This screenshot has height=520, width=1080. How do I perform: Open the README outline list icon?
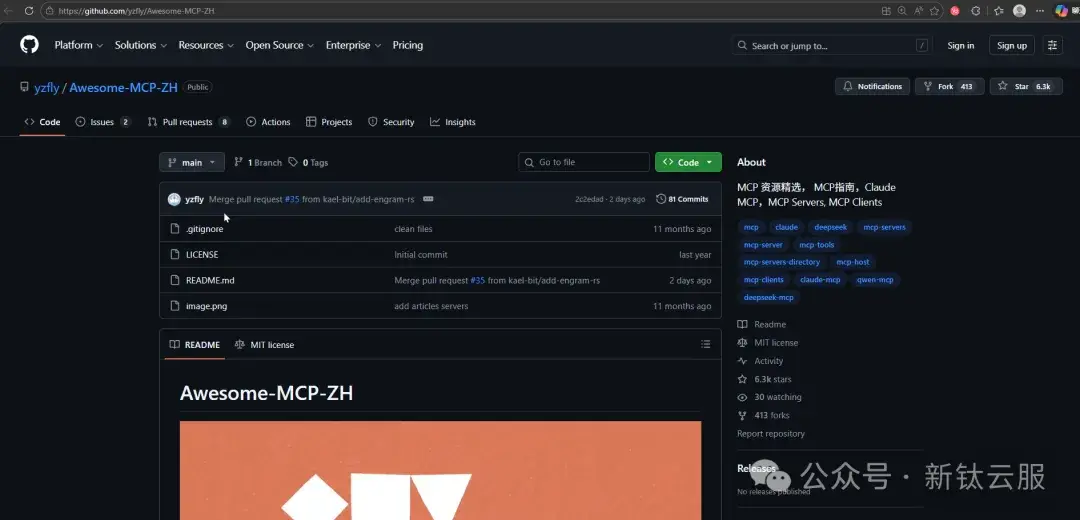point(705,344)
